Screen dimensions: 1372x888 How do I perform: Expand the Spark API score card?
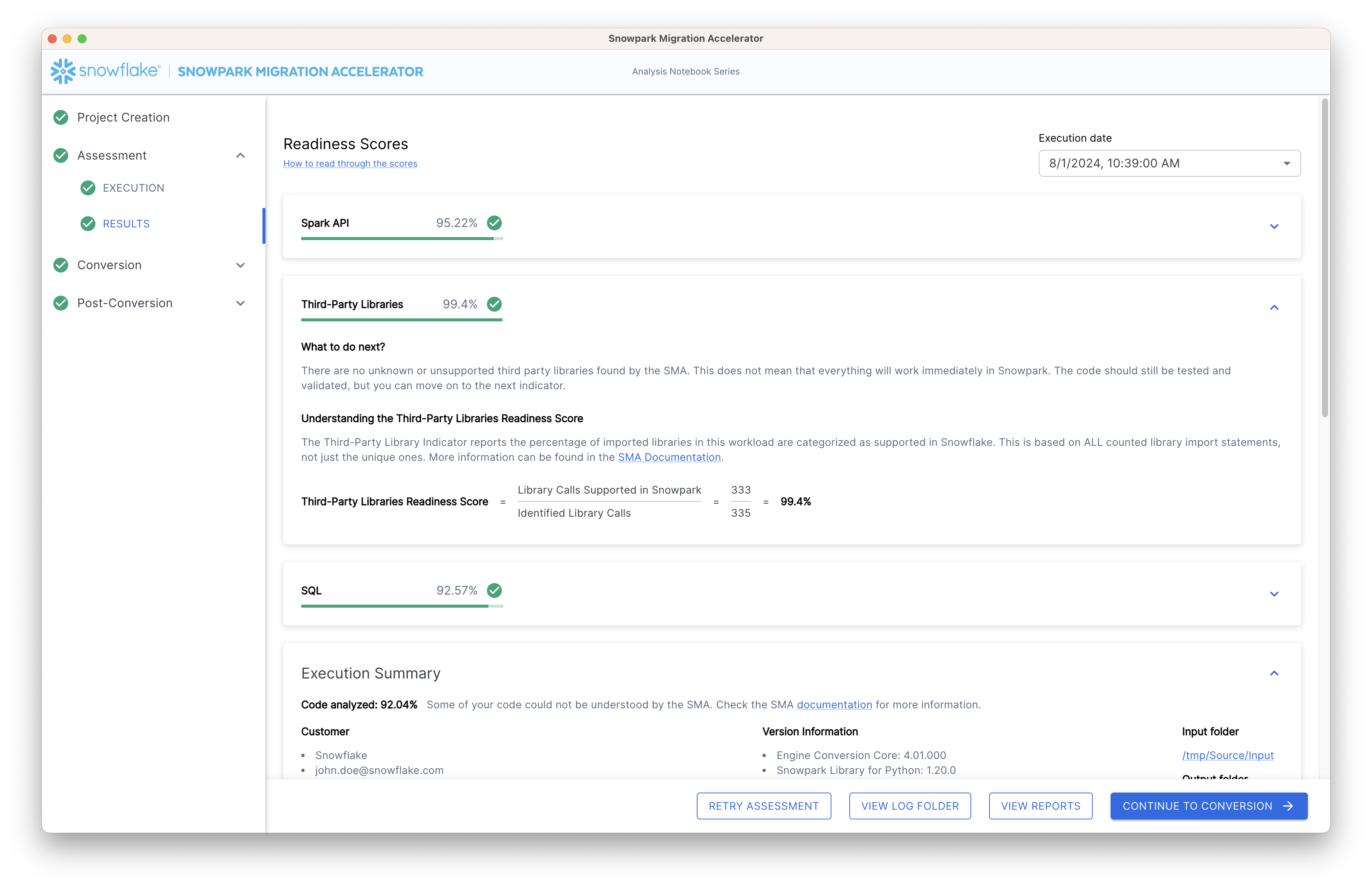pyautogui.click(x=1274, y=226)
